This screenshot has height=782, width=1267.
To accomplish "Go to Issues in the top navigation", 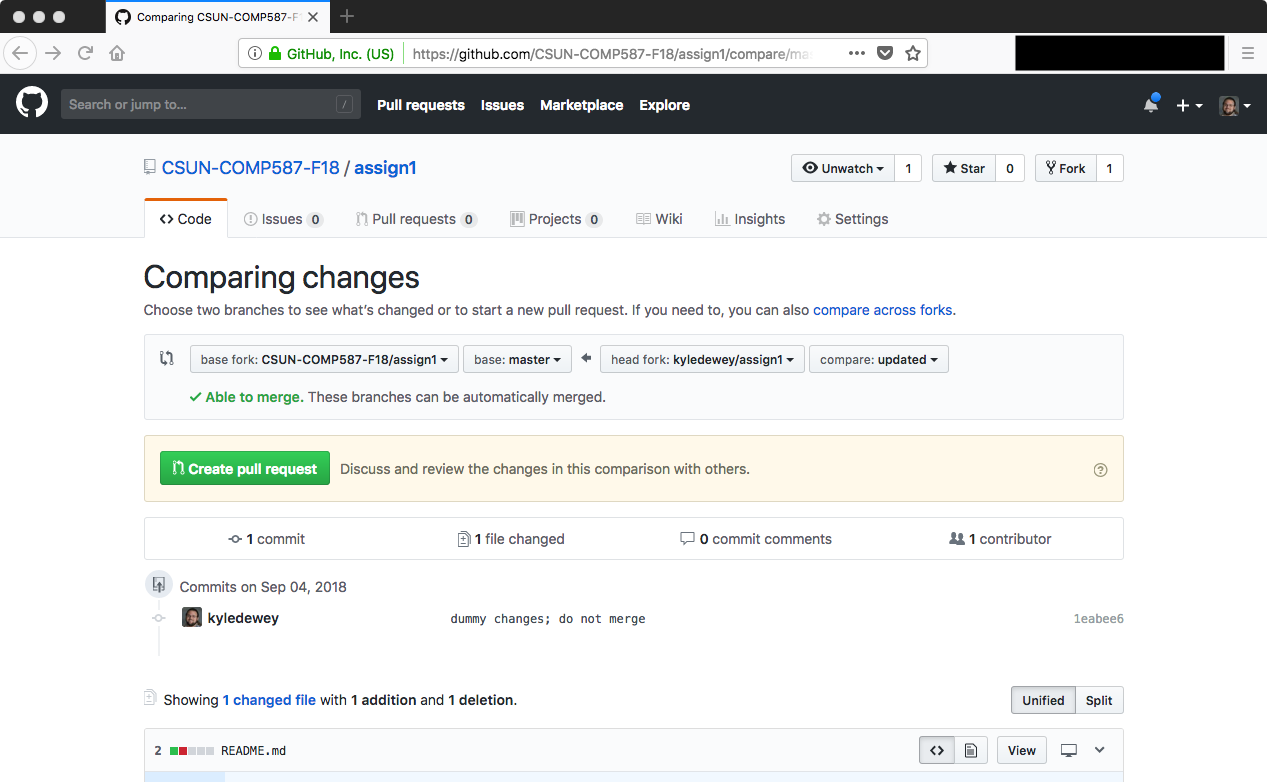I will point(502,105).
